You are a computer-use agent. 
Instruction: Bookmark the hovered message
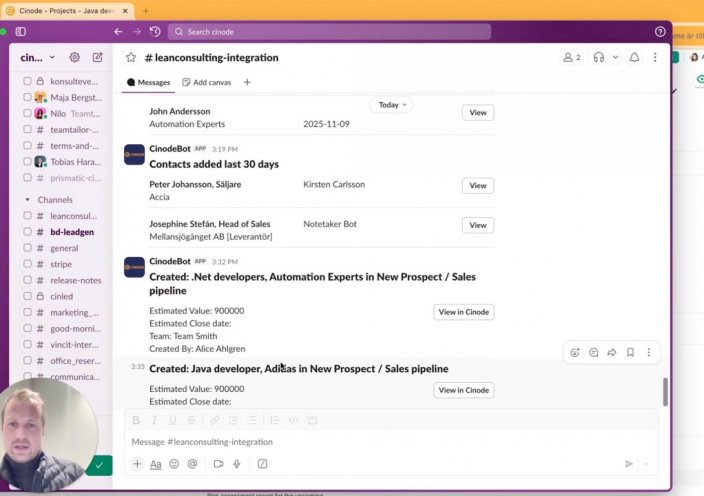click(x=630, y=352)
